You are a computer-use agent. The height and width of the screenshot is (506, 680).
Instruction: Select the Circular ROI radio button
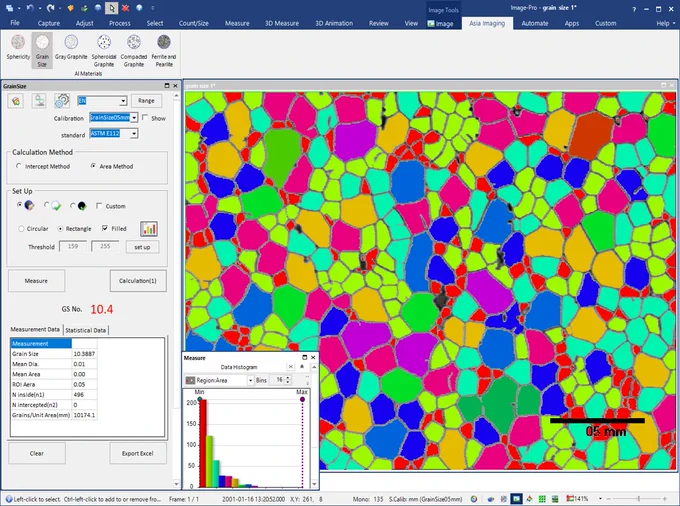coord(21,229)
